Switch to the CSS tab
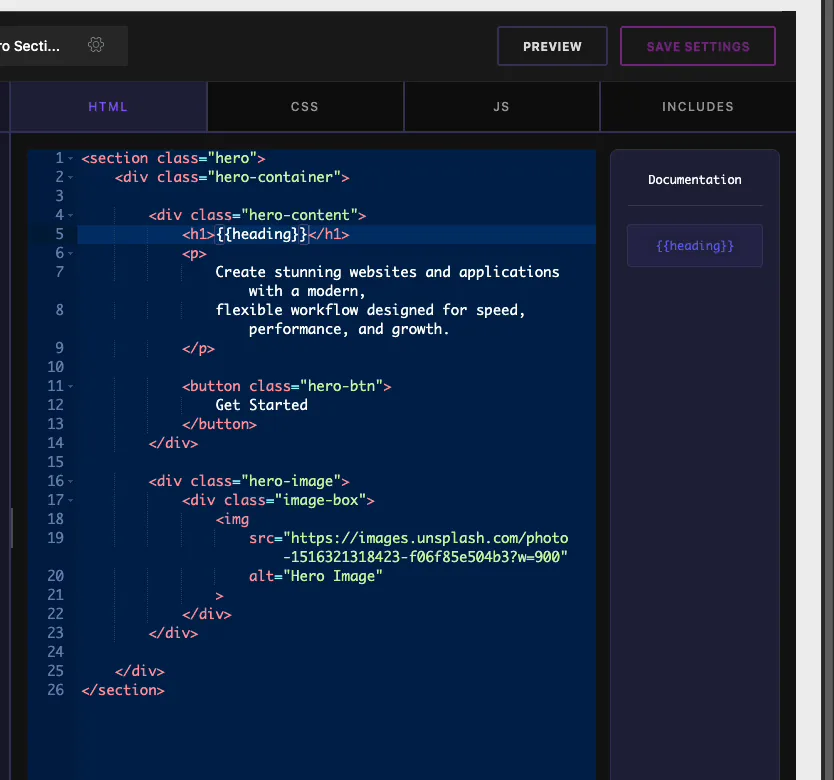The image size is (834, 780). (x=305, y=106)
